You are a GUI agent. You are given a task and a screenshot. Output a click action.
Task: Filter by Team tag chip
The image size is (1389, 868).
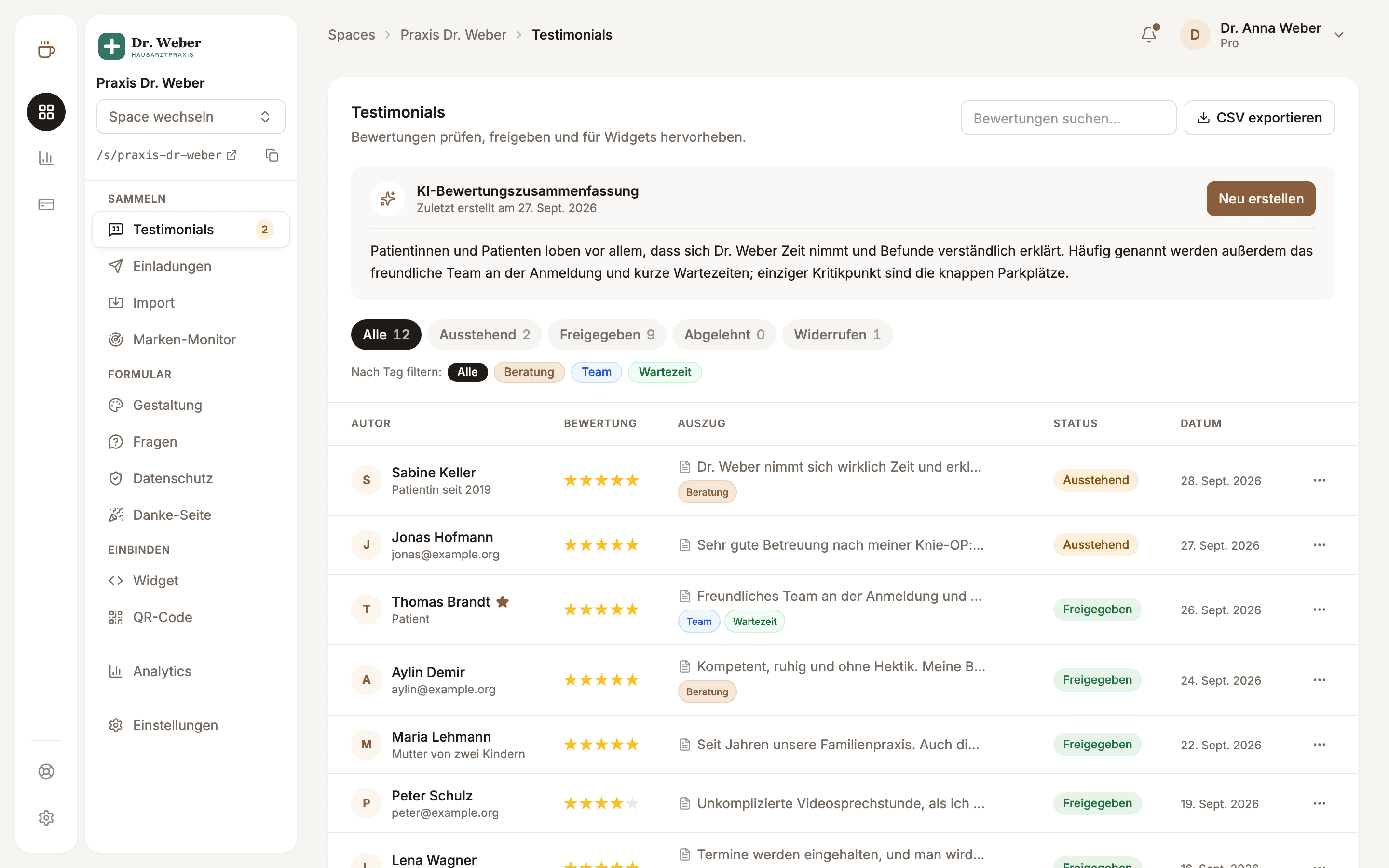tap(596, 372)
